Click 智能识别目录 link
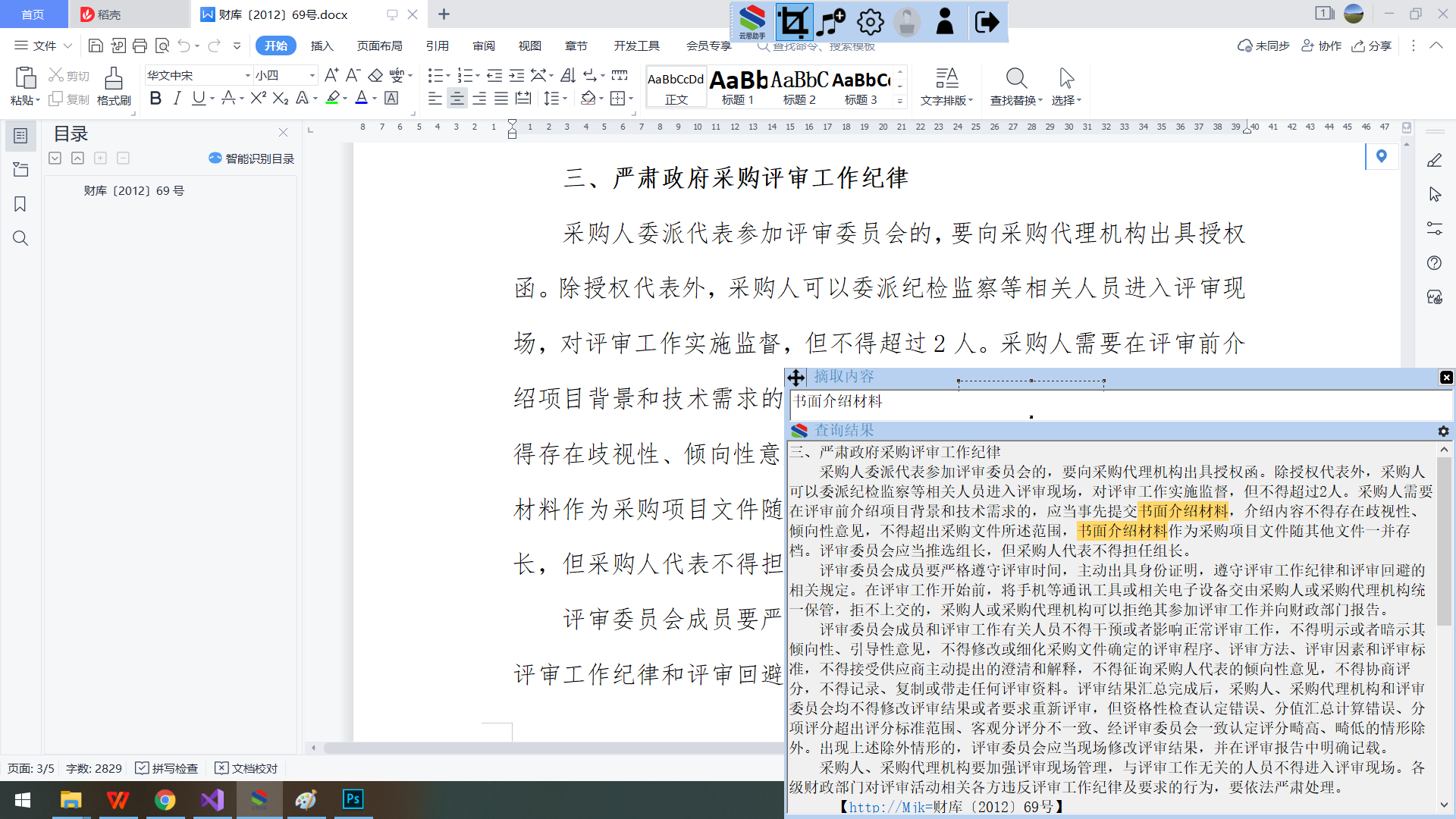 (251, 158)
